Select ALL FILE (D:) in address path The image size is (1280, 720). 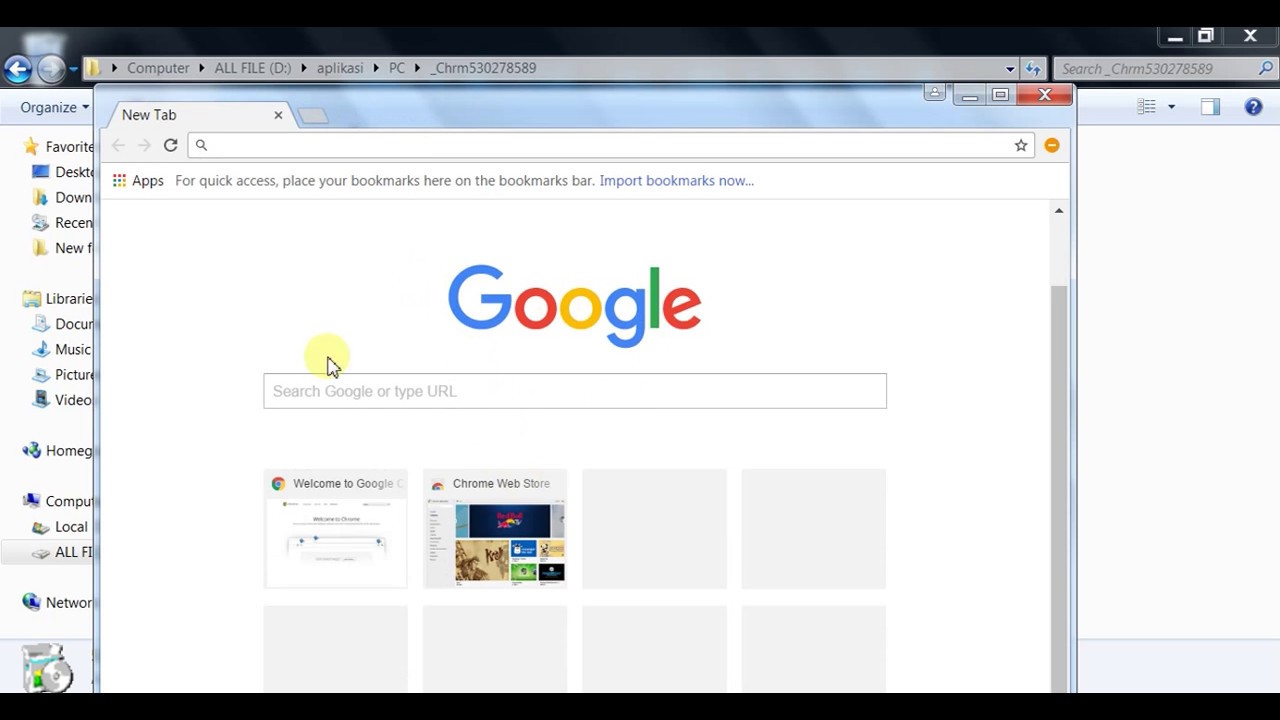pos(252,68)
